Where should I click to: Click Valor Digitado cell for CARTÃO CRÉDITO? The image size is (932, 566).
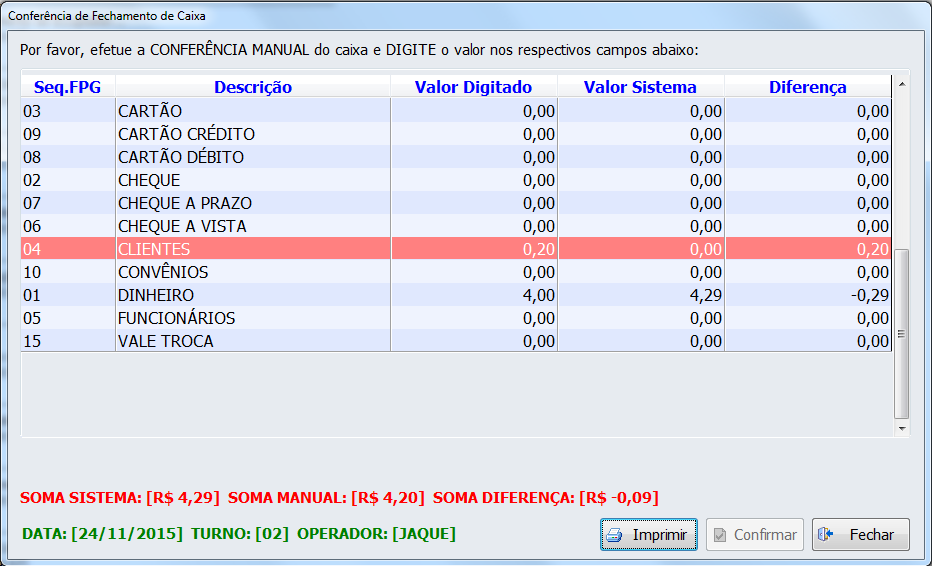(x=473, y=134)
